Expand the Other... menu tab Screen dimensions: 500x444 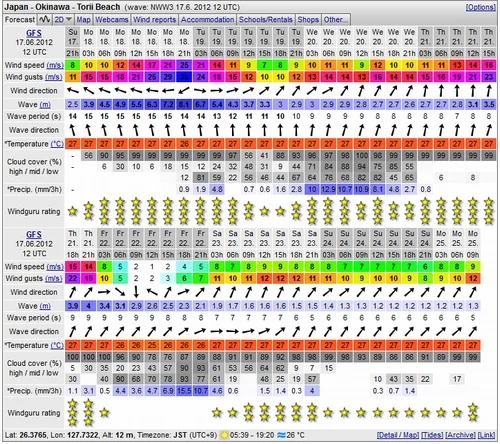336,20
